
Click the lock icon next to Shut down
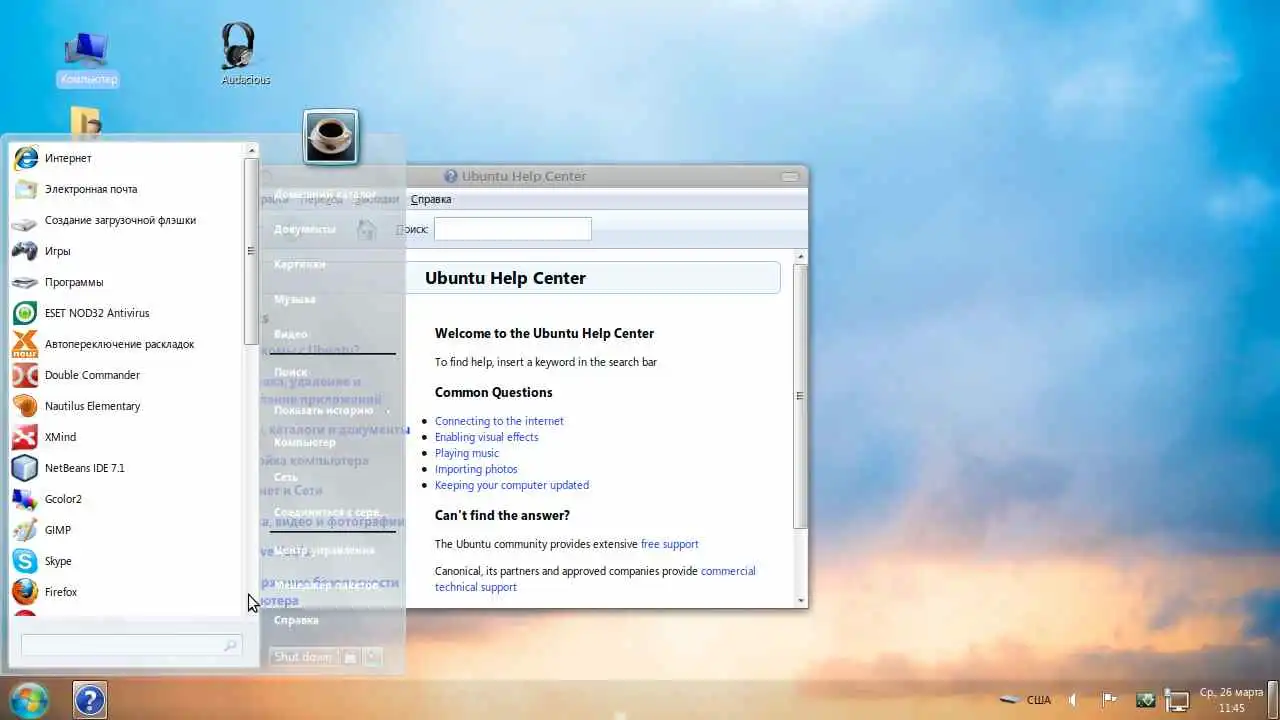pos(350,657)
